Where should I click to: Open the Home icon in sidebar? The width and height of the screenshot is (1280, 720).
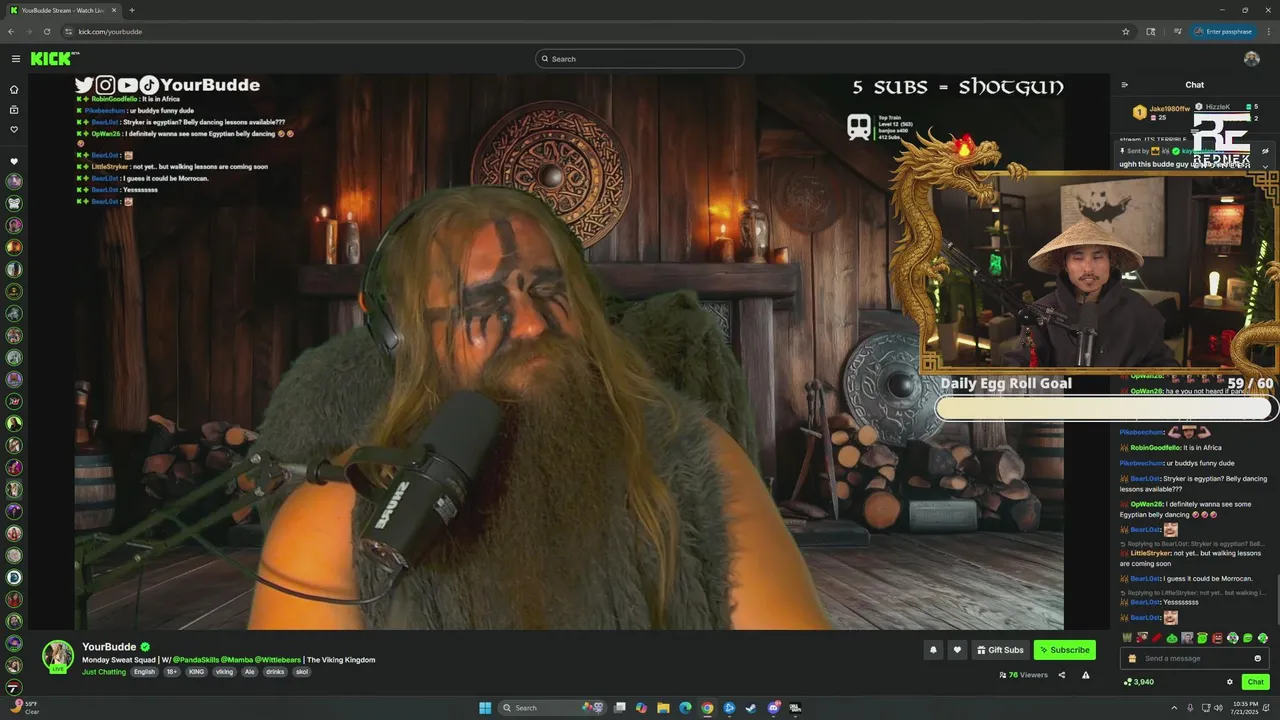[x=14, y=88]
